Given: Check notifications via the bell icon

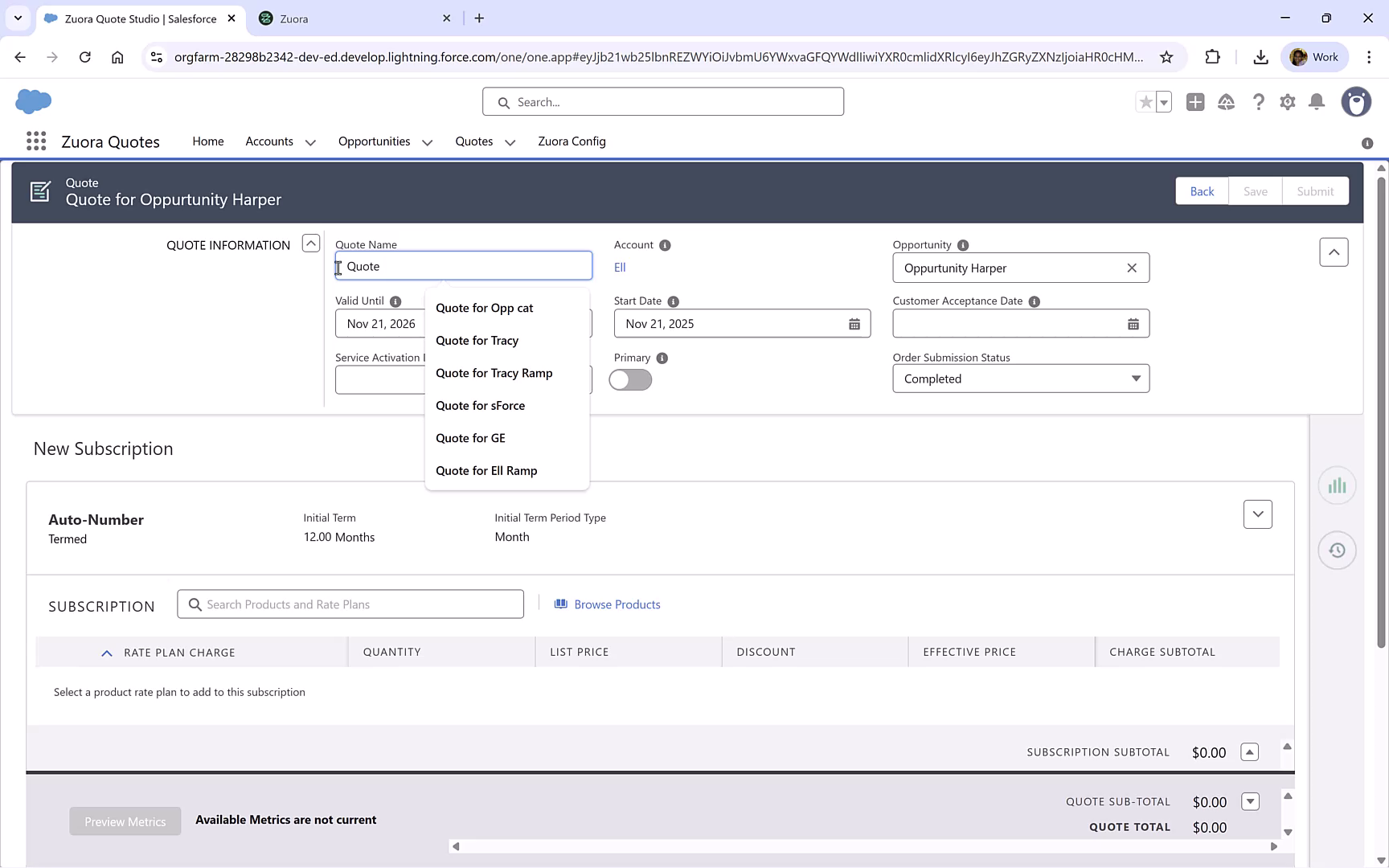Looking at the screenshot, I should tap(1316, 102).
